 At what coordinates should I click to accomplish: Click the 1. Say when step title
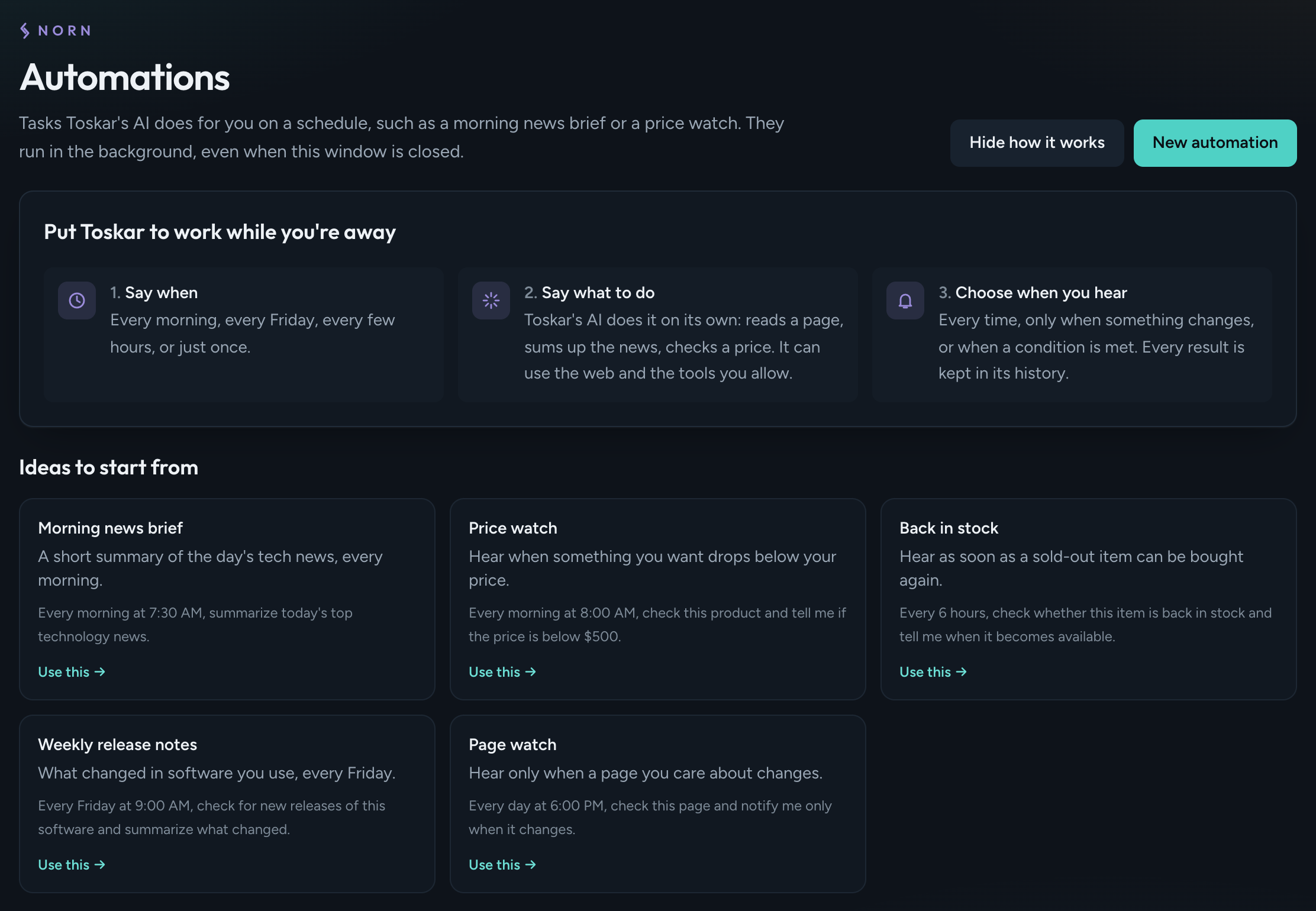[x=154, y=292]
